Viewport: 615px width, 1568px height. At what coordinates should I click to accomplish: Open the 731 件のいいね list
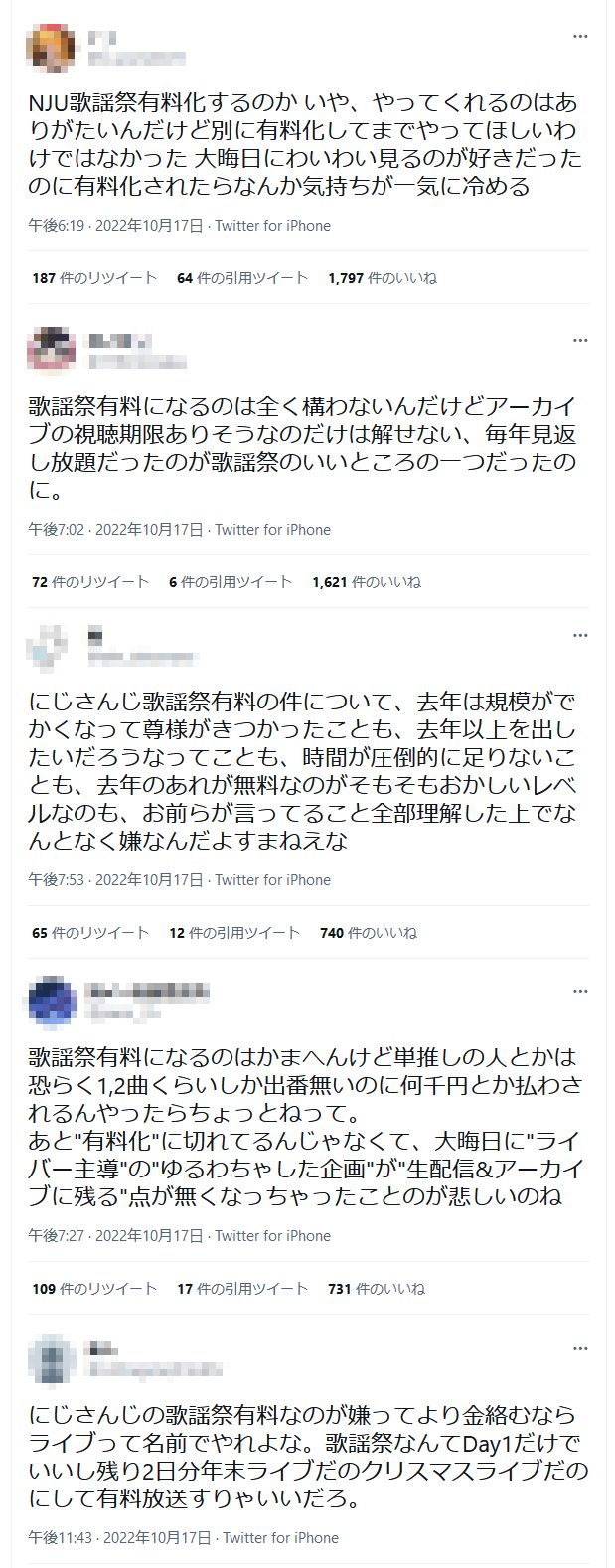pyautogui.click(x=377, y=1289)
